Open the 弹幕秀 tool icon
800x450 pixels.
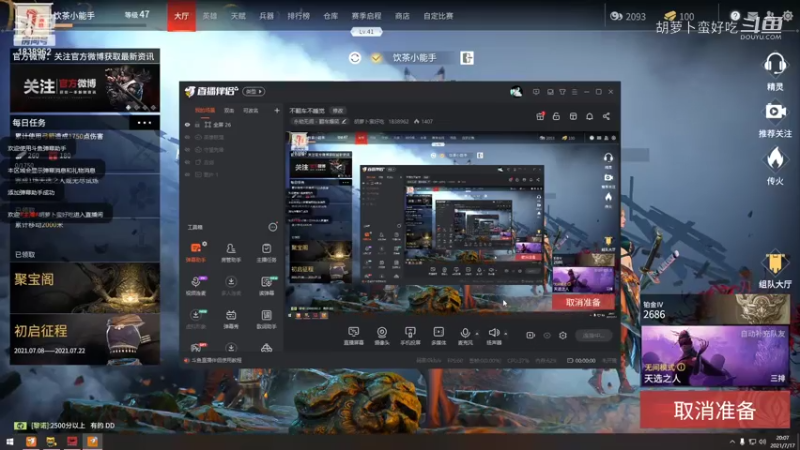(x=231, y=319)
